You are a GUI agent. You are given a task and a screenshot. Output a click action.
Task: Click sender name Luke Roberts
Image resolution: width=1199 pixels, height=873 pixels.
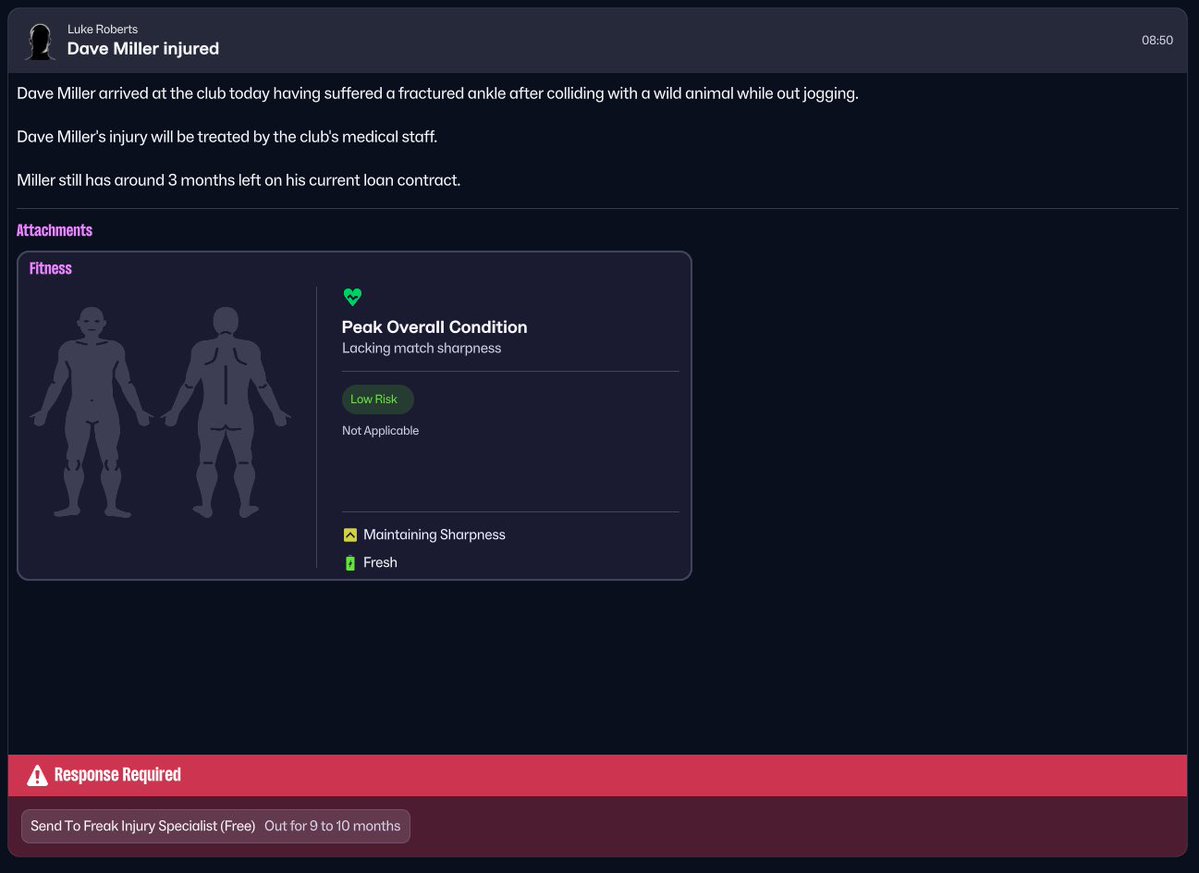coord(102,29)
